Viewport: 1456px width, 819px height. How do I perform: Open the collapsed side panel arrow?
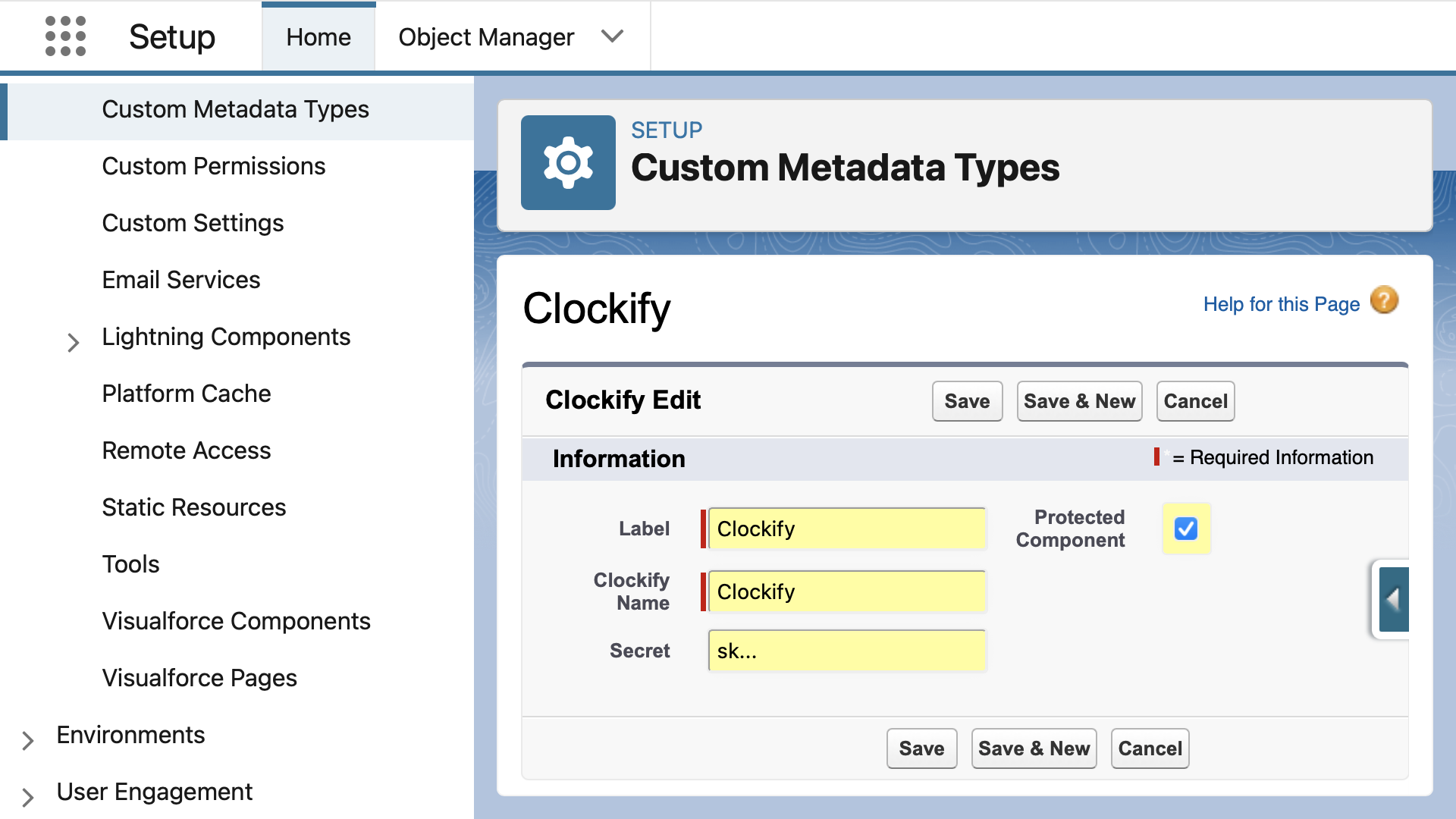pos(1393,600)
